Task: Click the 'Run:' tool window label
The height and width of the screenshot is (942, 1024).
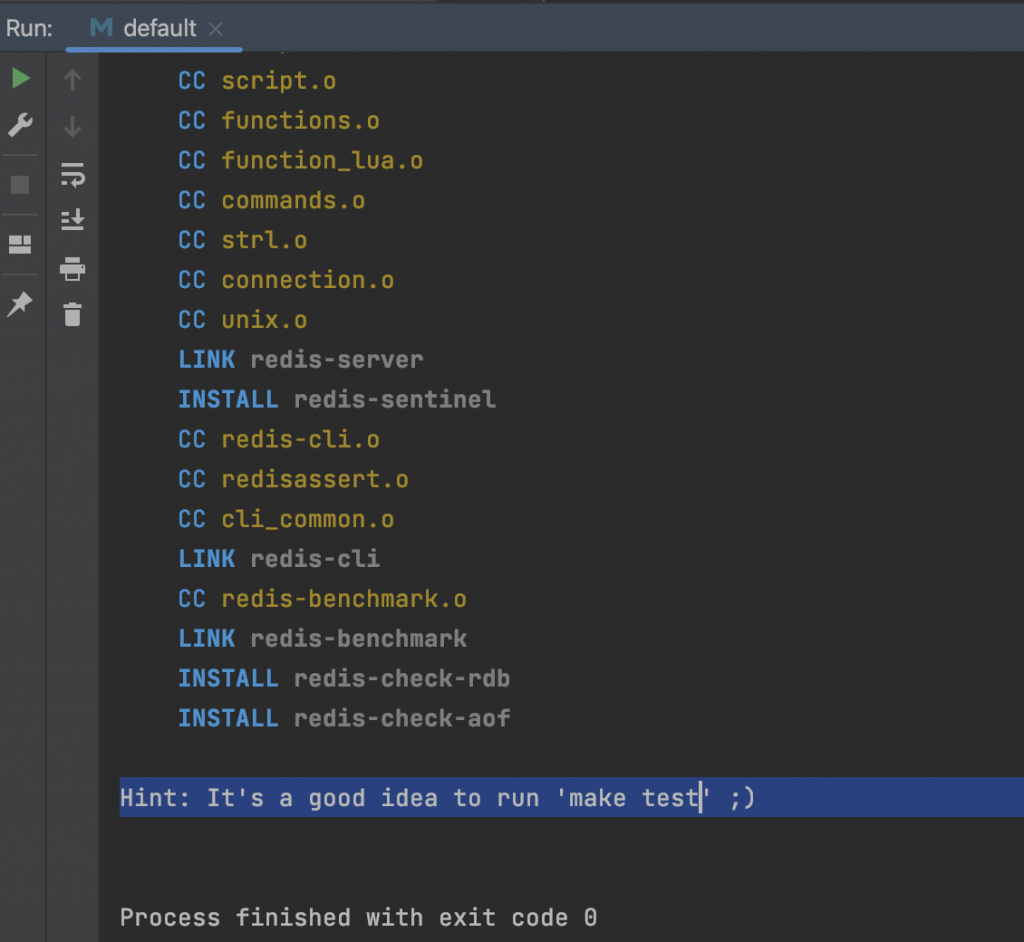Action: pos(29,28)
